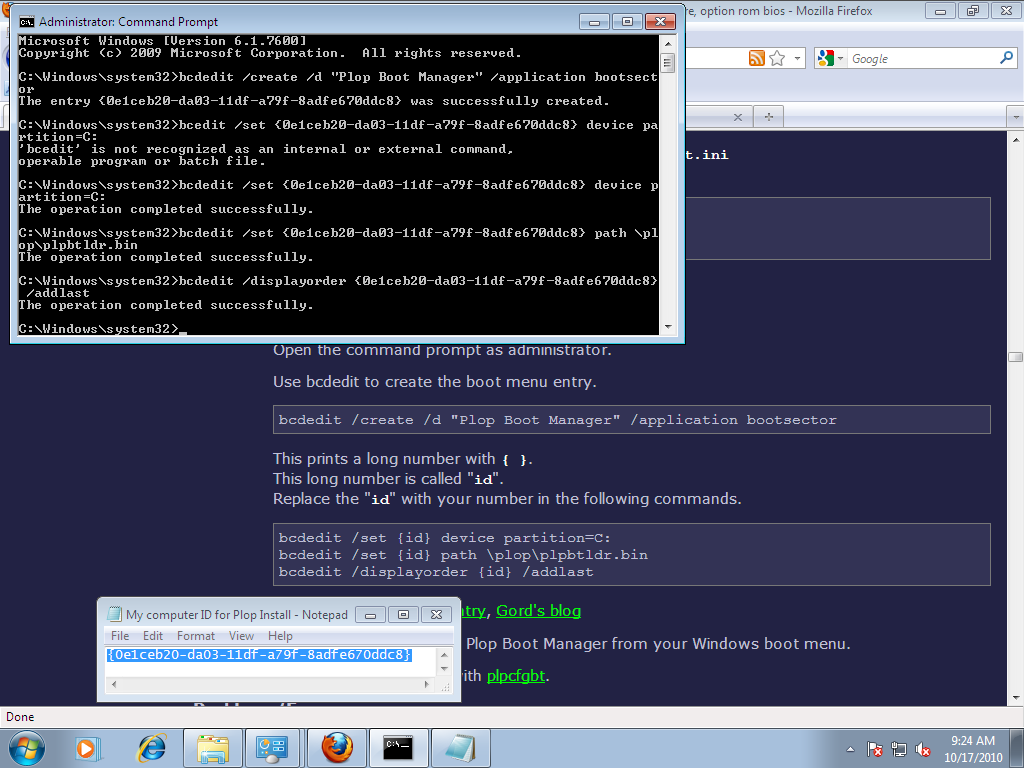This screenshot has width=1024, height=768.
Task: Open Action Center flag icon in tray
Action: point(874,749)
